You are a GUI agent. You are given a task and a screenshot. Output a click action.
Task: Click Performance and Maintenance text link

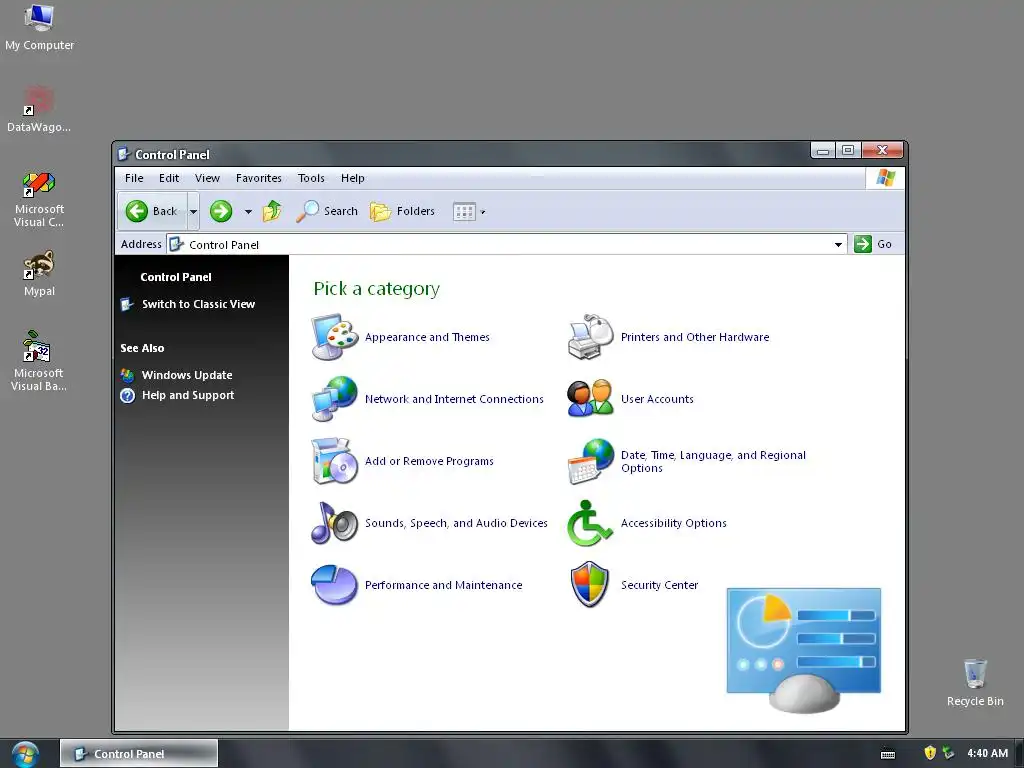point(443,586)
